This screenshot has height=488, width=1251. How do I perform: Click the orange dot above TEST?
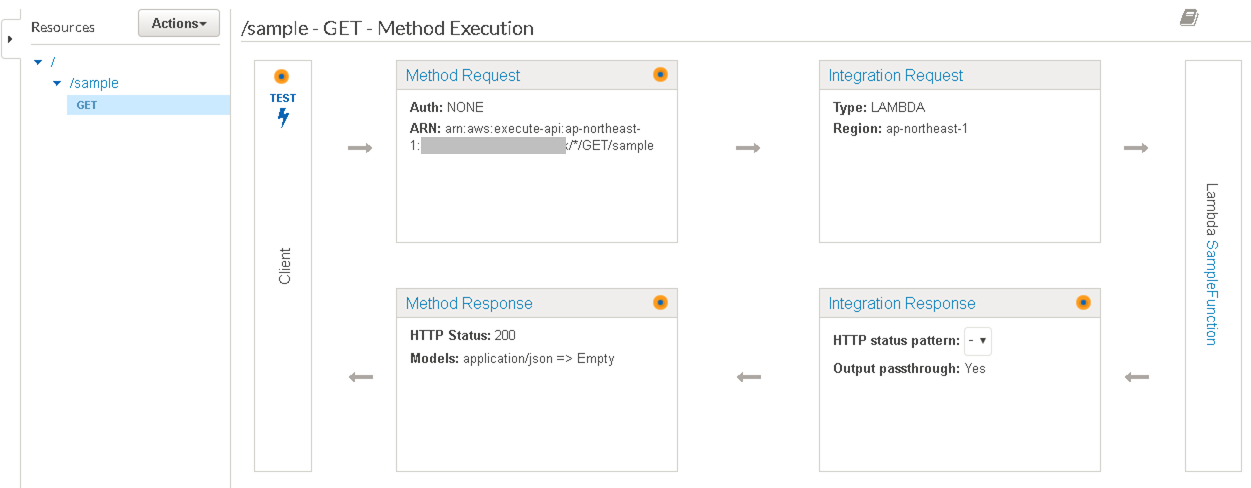(282, 76)
